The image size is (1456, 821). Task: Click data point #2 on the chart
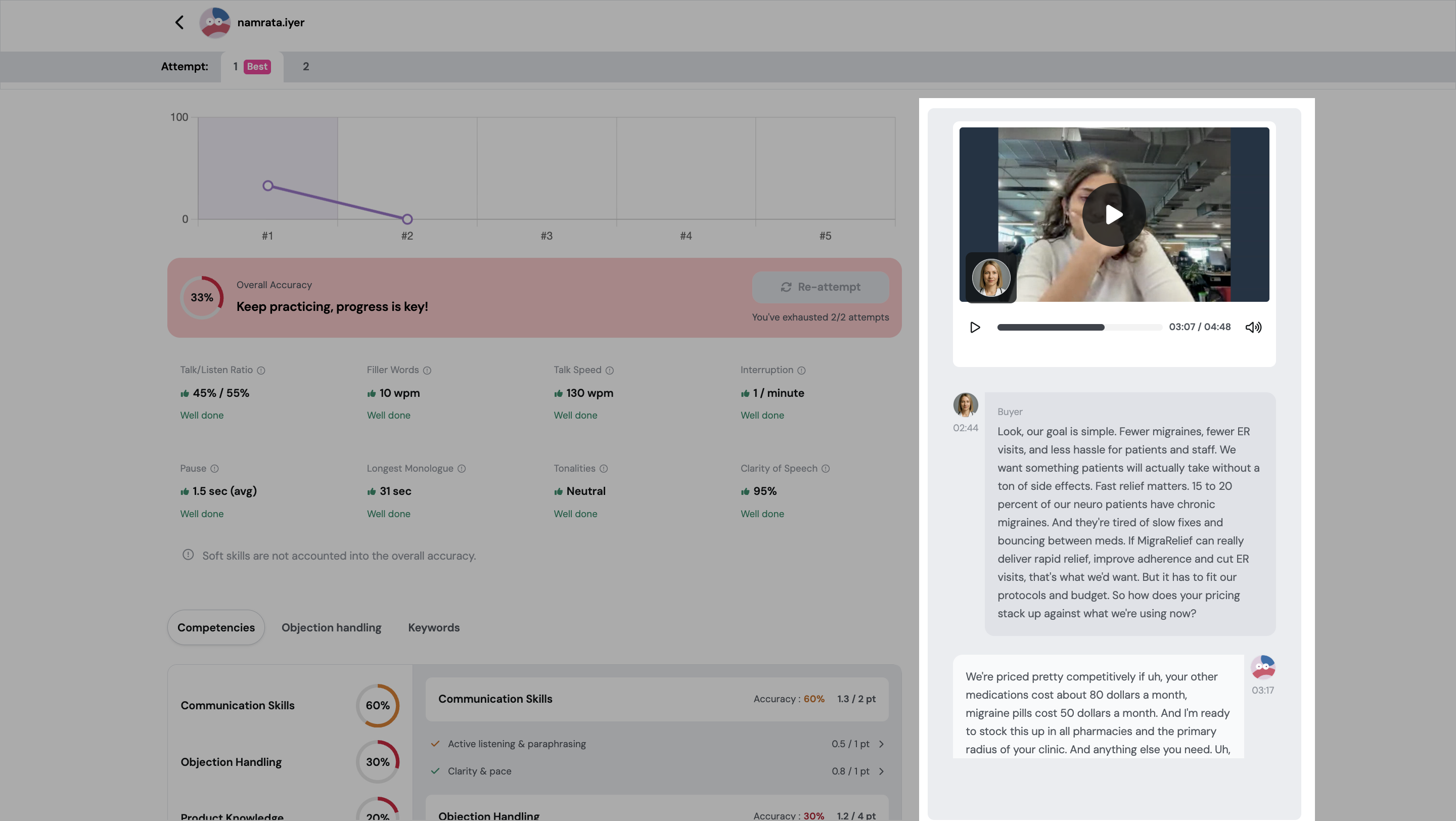pyautogui.click(x=407, y=219)
